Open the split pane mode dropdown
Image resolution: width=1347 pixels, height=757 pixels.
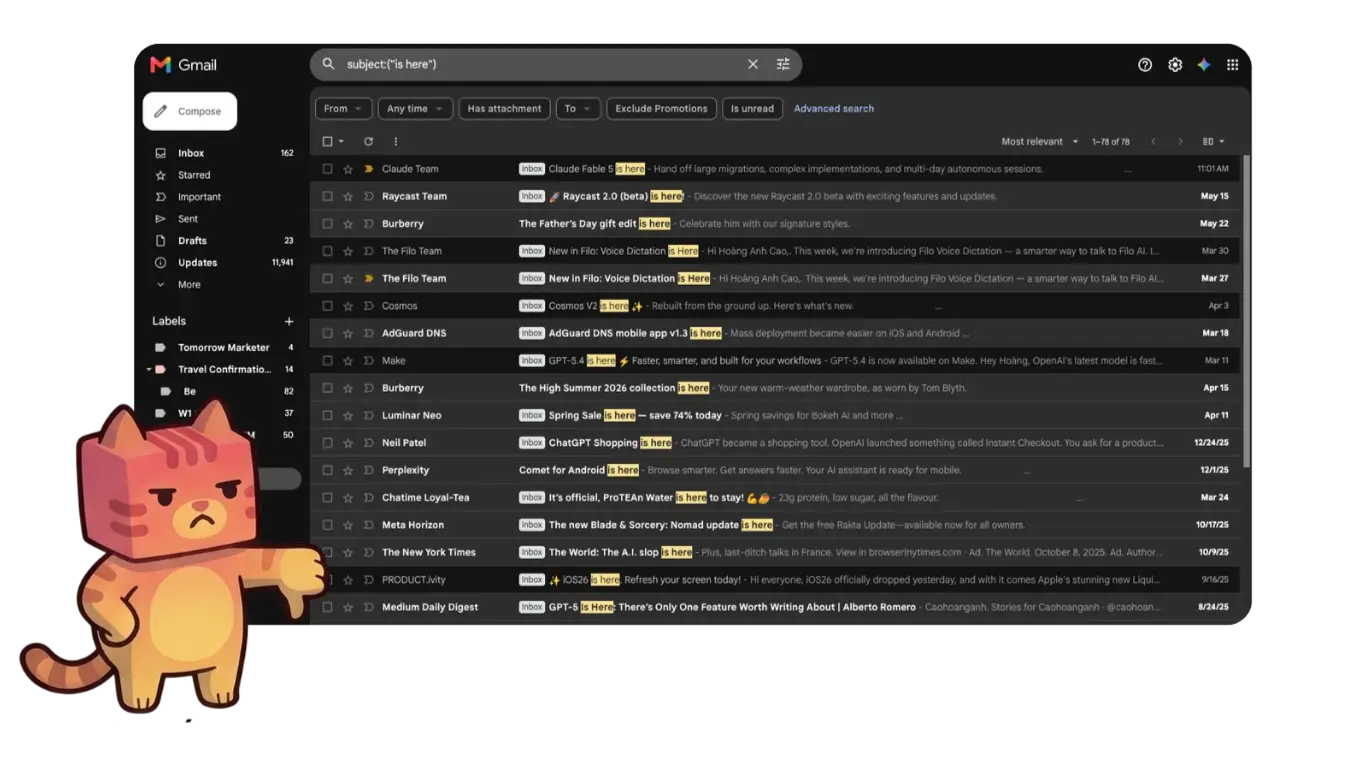click(1213, 142)
